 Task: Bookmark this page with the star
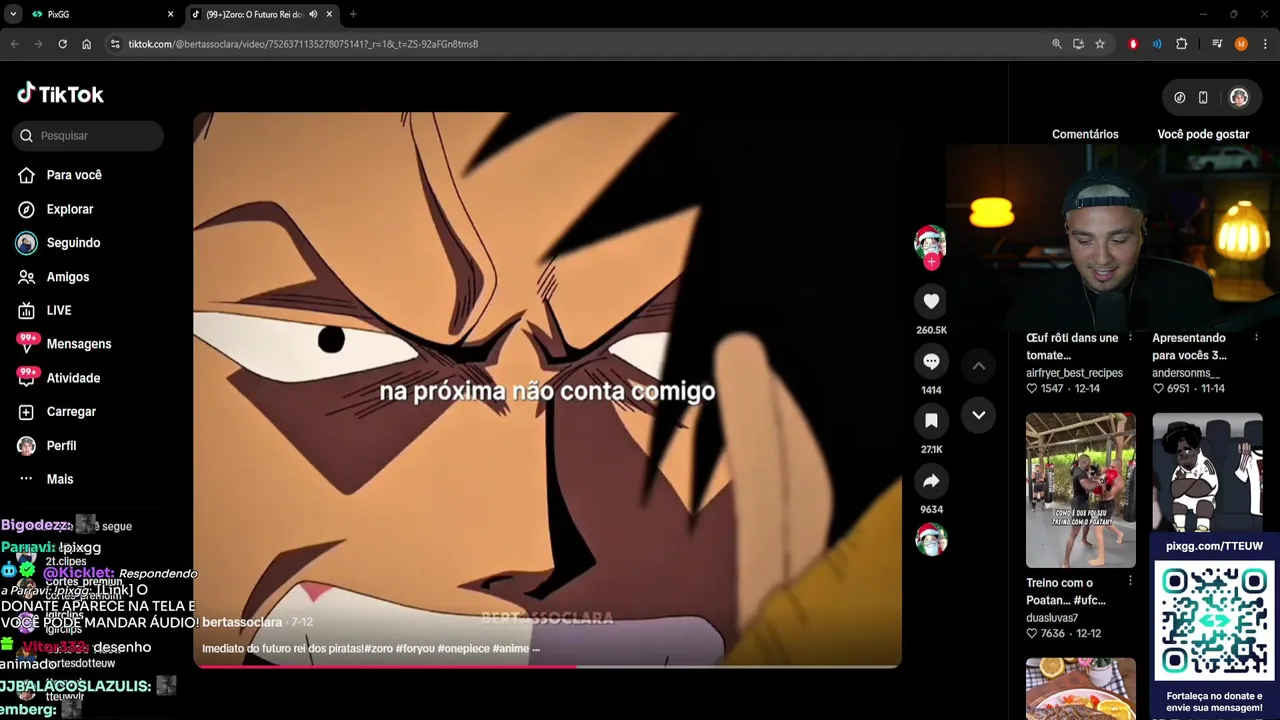tap(1100, 44)
